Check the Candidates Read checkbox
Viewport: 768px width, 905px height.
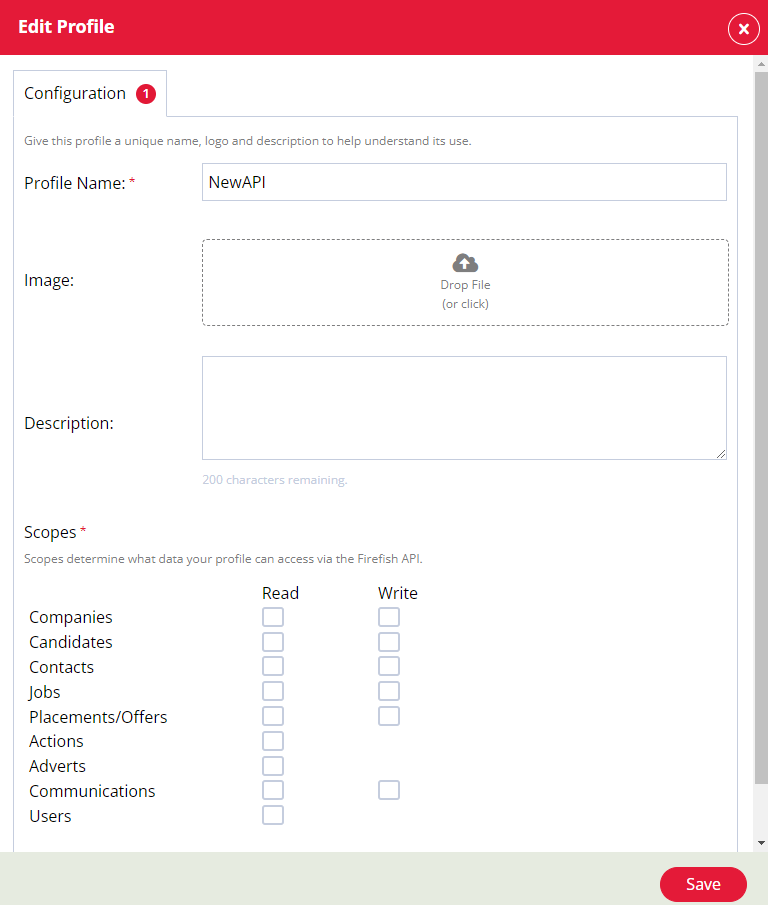[273, 641]
